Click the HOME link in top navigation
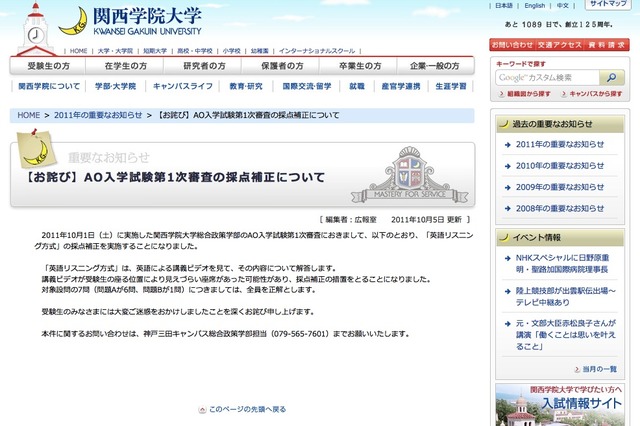 point(78,51)
